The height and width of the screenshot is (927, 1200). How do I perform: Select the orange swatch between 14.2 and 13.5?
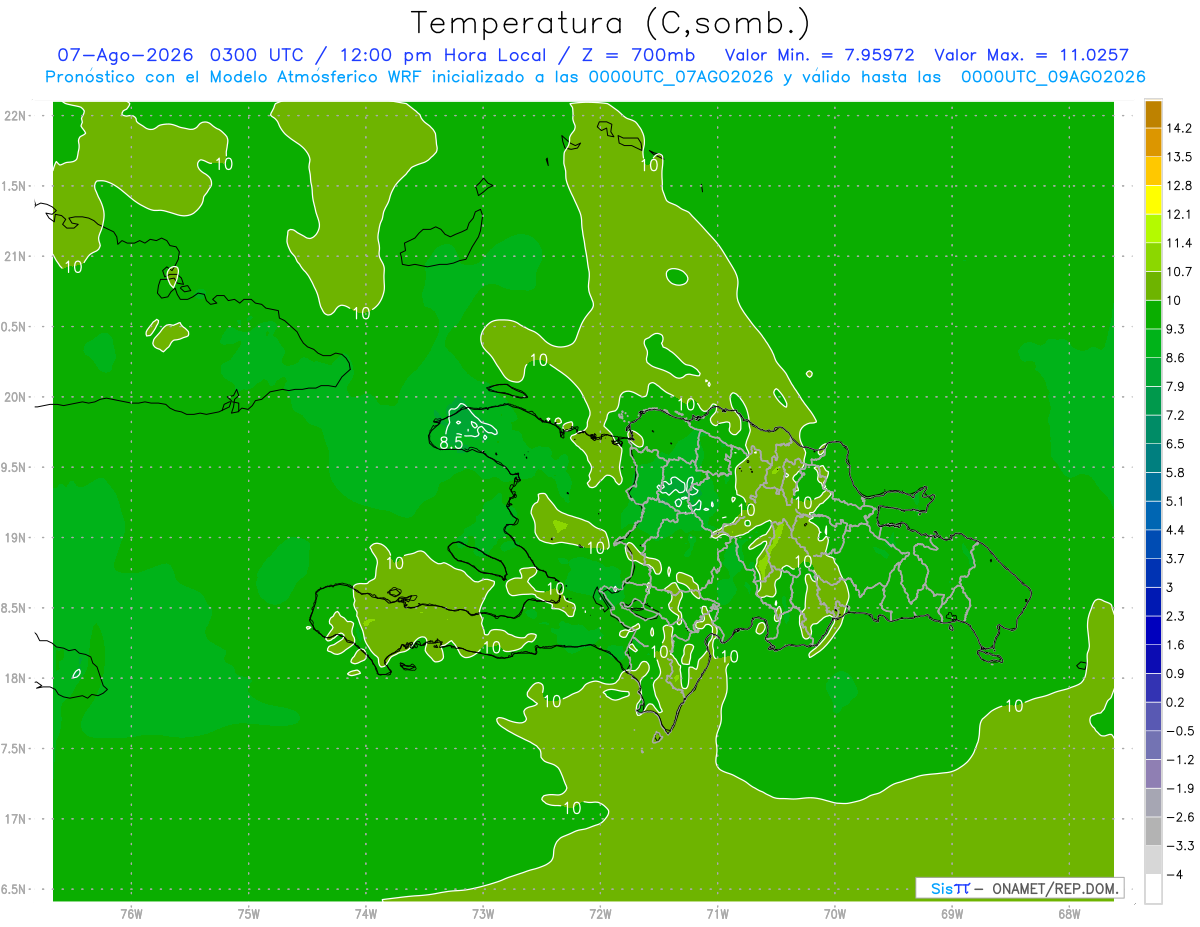(1153, 142)
